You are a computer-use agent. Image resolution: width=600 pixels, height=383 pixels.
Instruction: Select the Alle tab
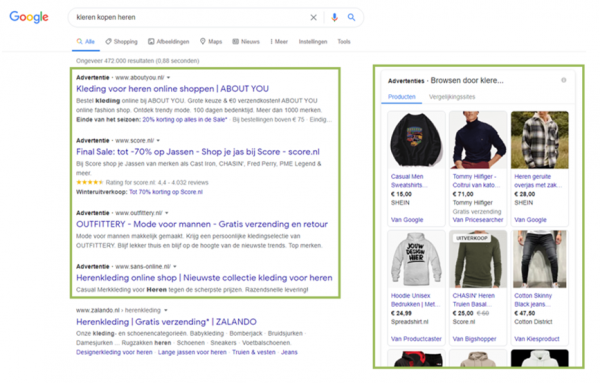tap(86, 41)
